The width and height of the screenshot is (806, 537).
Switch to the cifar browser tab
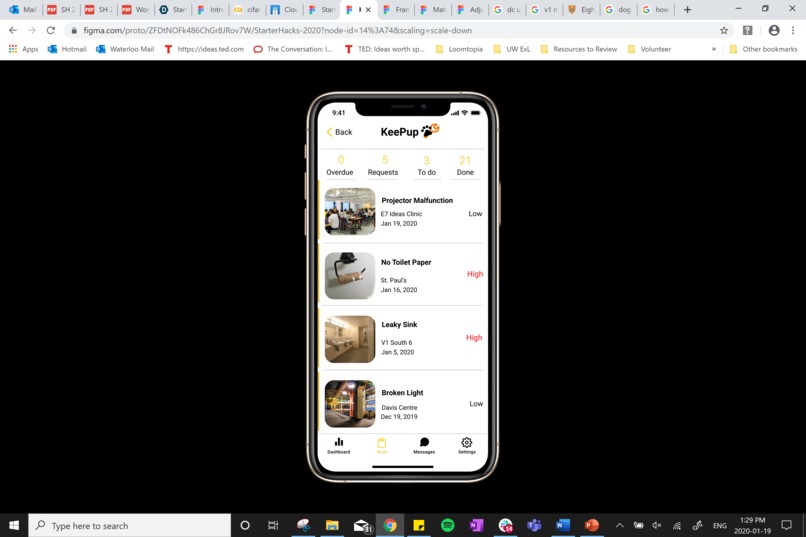247,9
